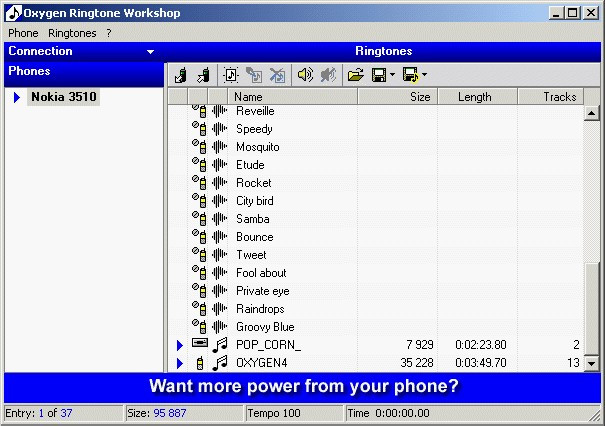The height and width of the screenshot is (426, 605).
Task: Select the Samba ringtone name
Action: coord(253,219)
